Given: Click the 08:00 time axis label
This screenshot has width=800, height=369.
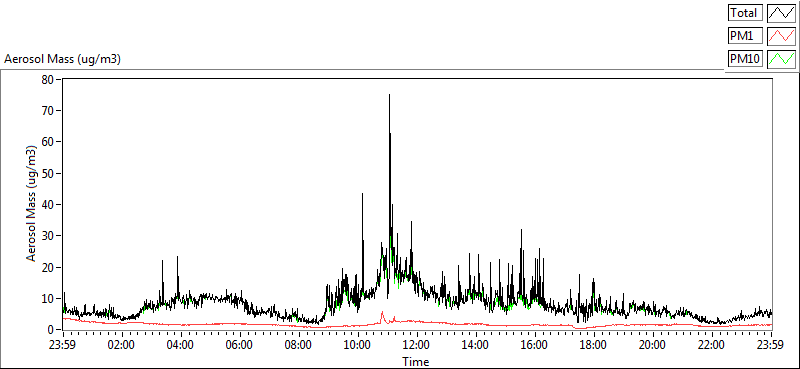Looking at the screenshot, I should [x=298, y=345].
